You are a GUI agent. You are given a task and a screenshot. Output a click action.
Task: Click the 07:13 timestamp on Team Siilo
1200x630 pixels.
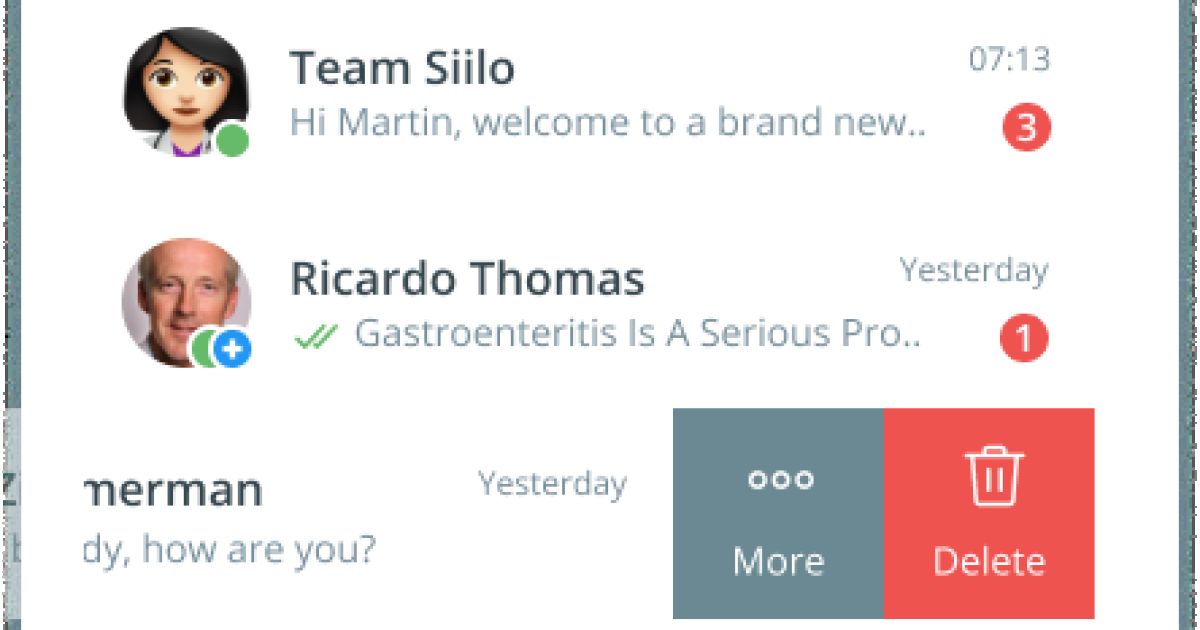(x=1009, y=60)
